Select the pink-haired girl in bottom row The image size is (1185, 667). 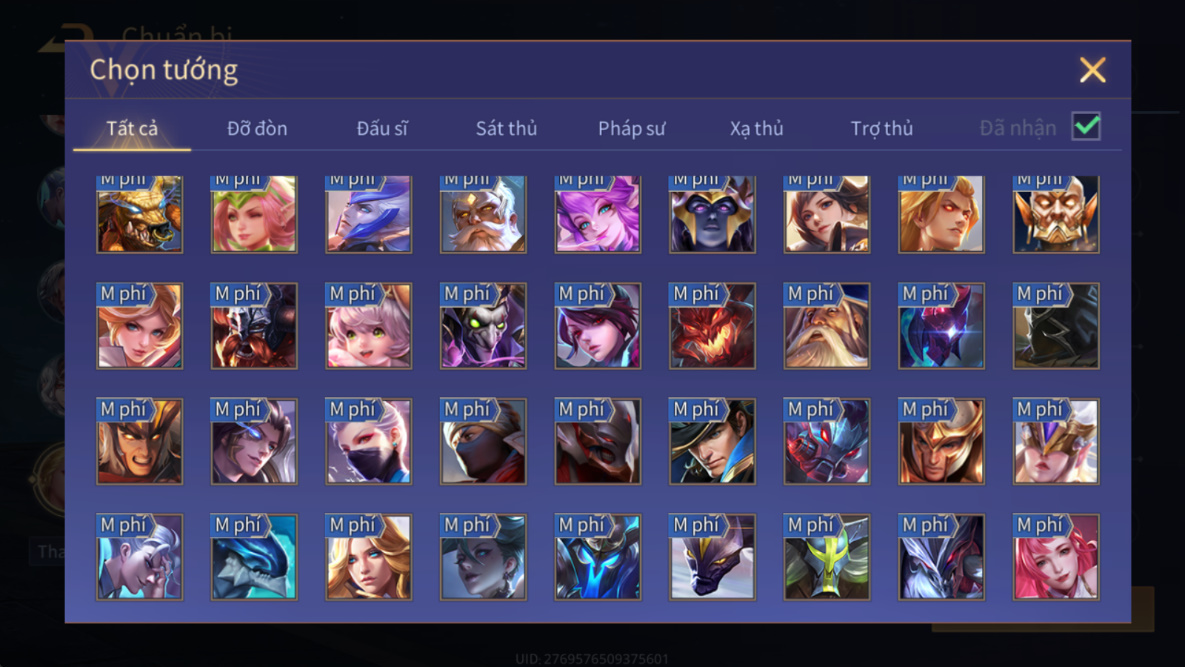click(x=1056, y=557)
